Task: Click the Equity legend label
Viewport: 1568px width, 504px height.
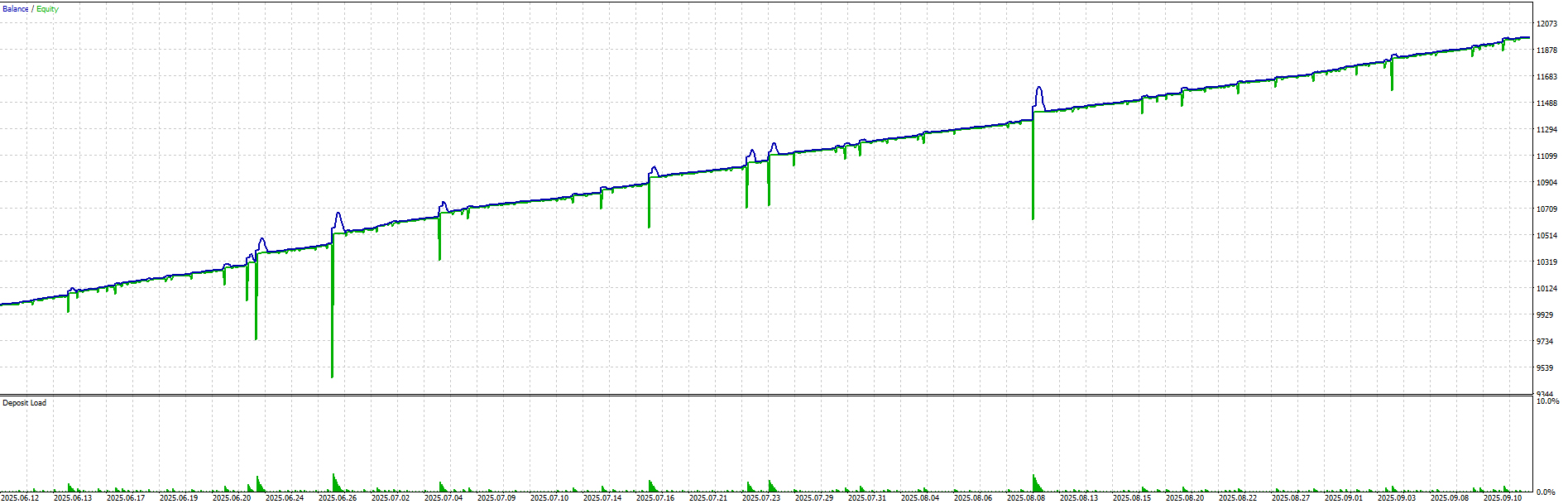Action: 47,9
